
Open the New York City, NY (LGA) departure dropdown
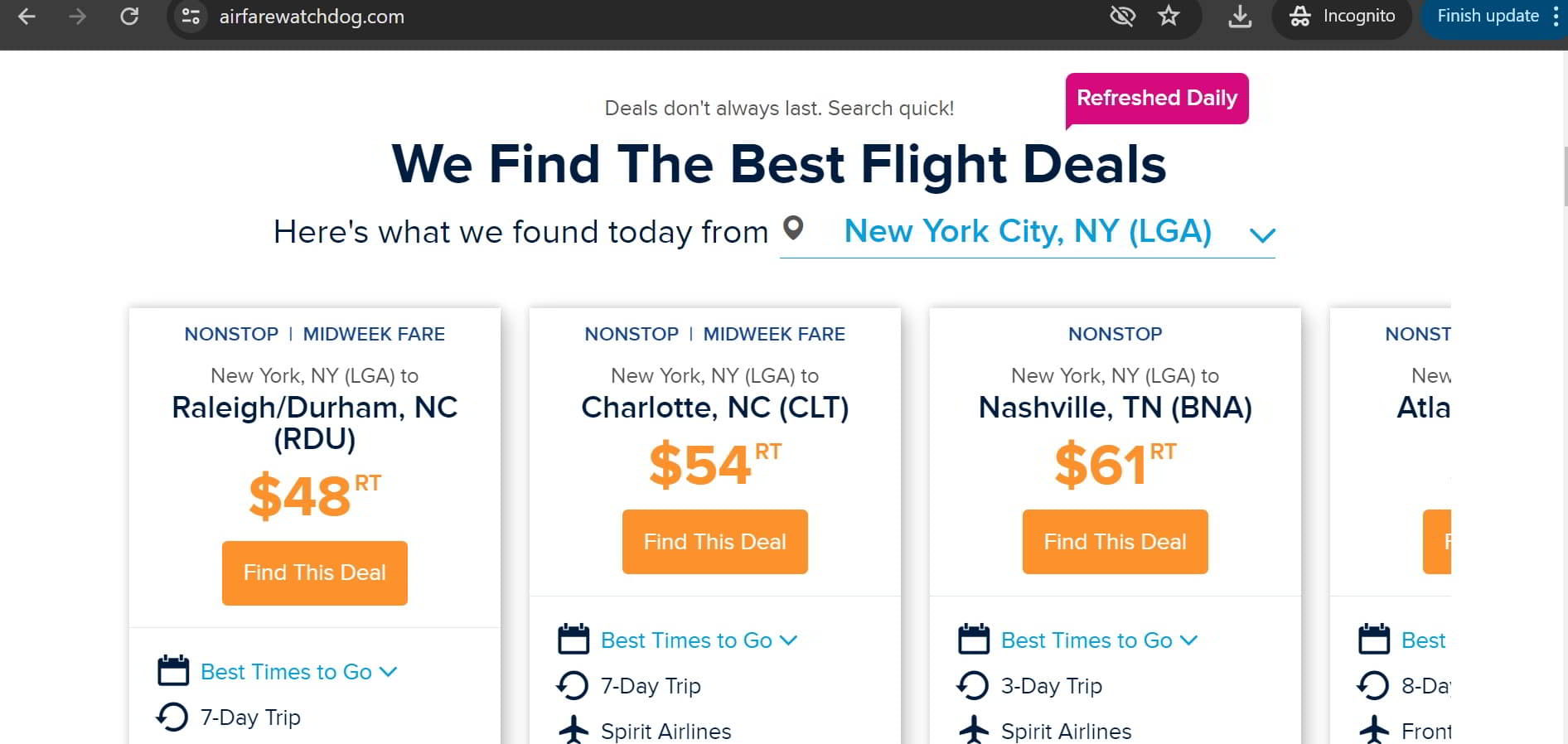click(x=1028, y=233)
